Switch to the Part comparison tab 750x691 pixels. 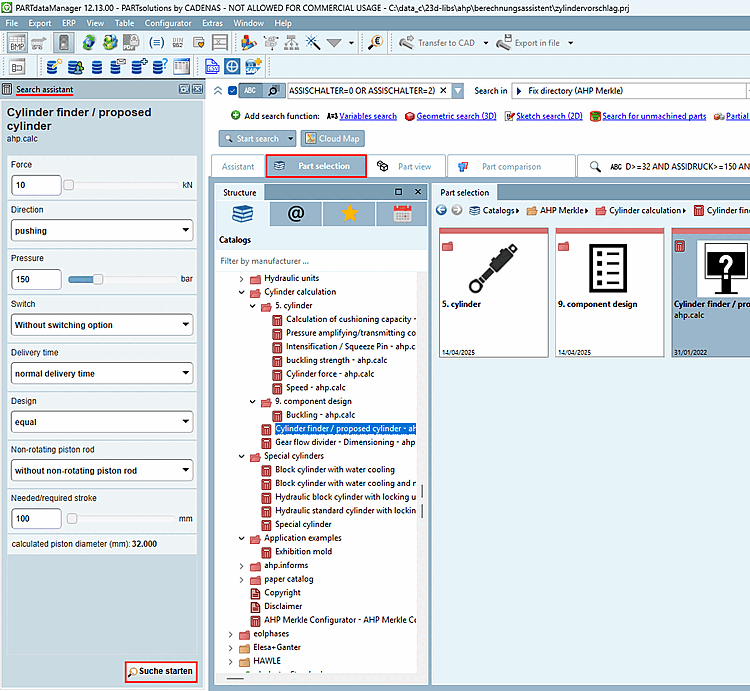[x=510, y=166]
